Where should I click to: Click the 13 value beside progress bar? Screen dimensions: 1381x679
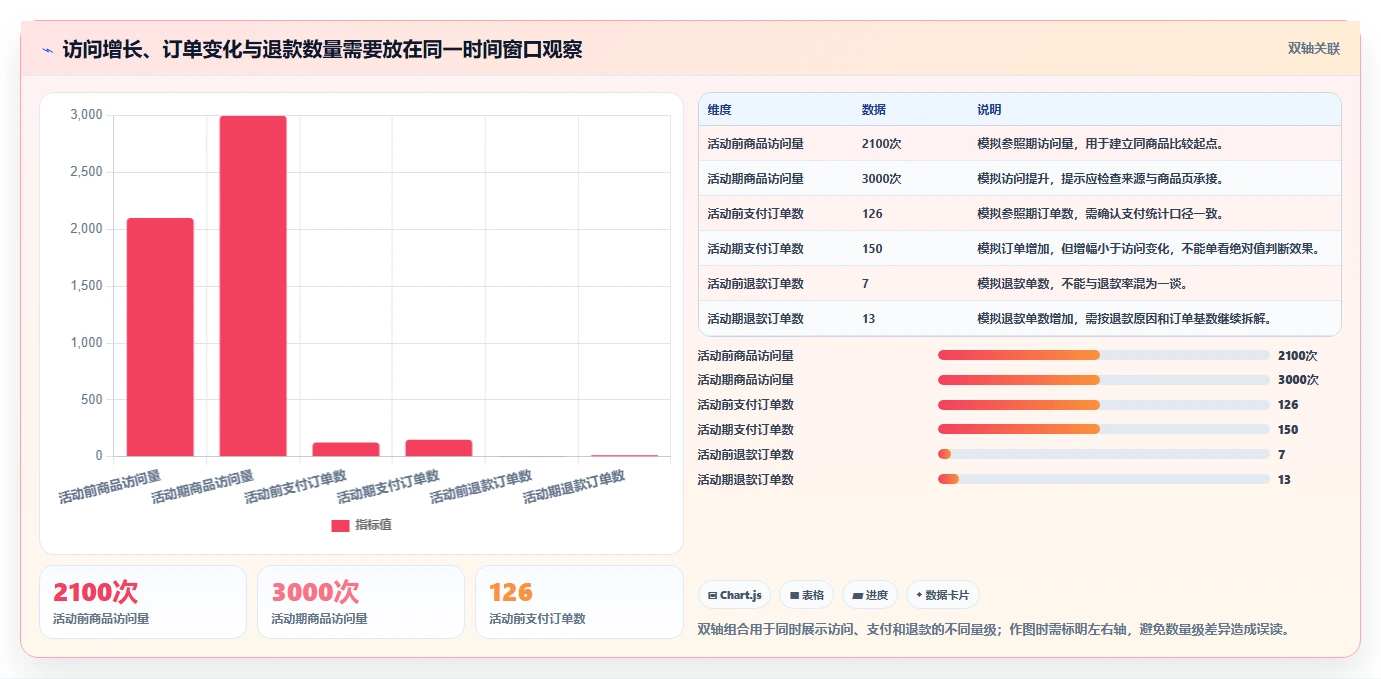1285,480
